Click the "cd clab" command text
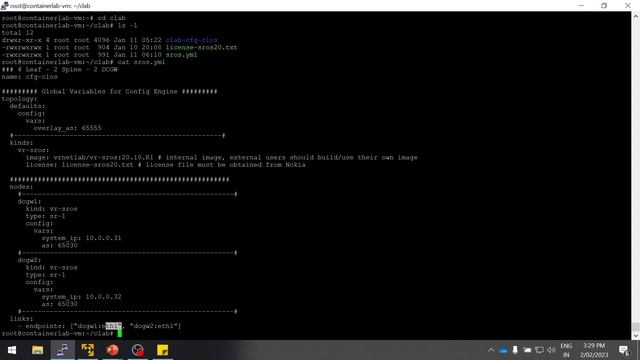640x360 pixels. point(111,18)
